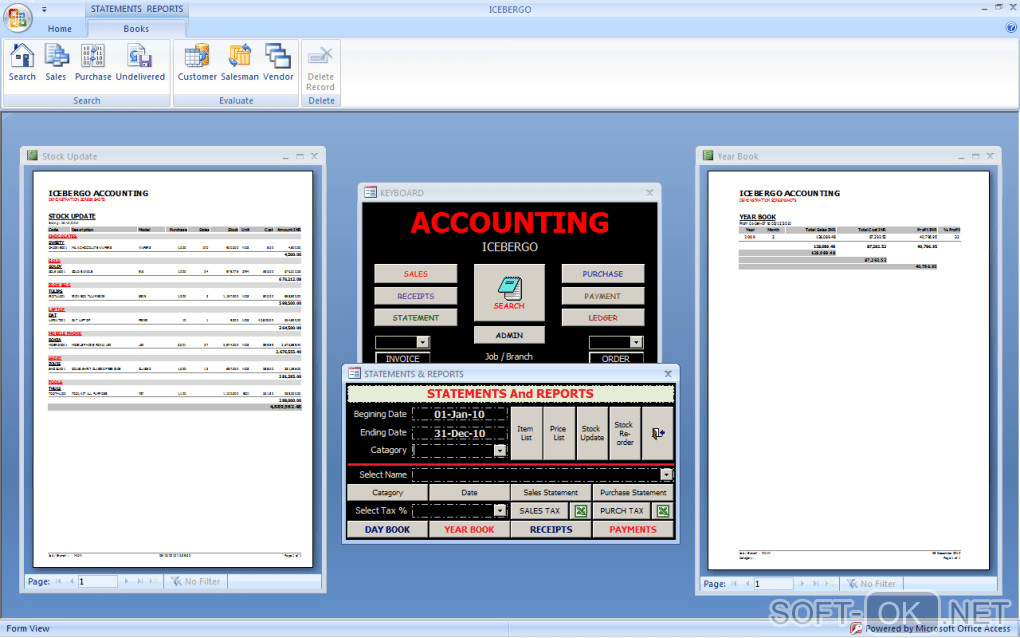This screenshot has height=638, width=1020.
Task: Go to first page in Year Book
Action: pos(734,584)
